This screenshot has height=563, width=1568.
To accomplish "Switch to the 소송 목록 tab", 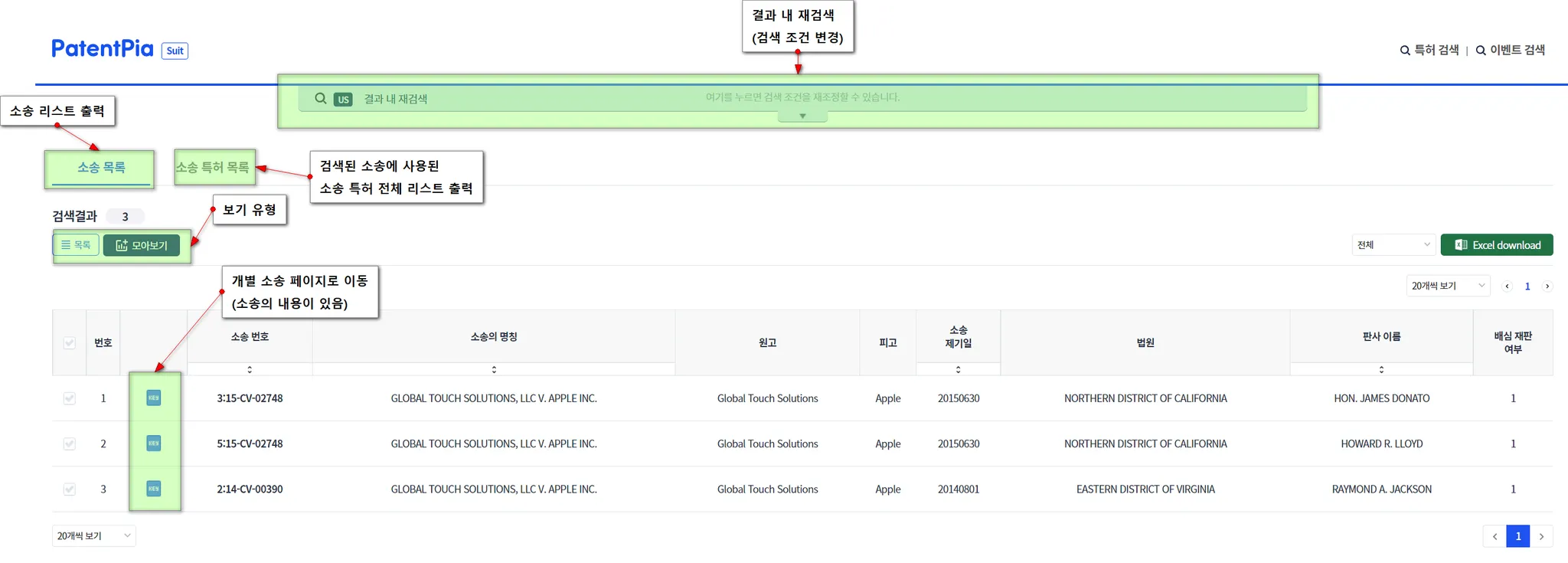I will click(101, 168).
